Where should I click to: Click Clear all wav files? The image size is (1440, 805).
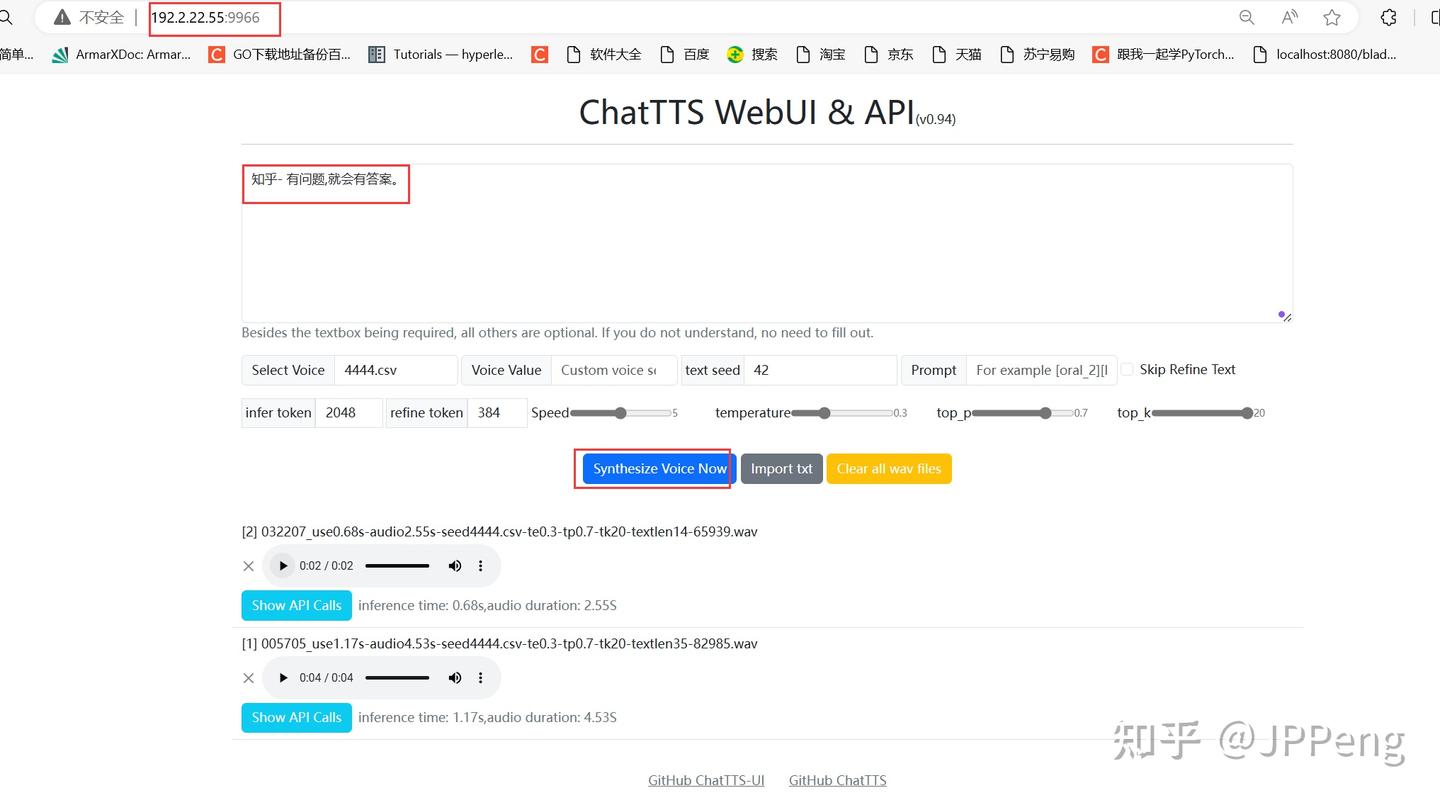coord(888,468)
